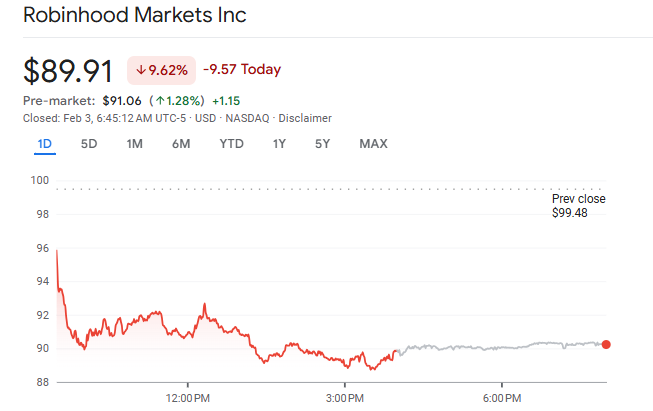This screenshot has width=653, height=411.
Task: Show the 1M price range
Action: pos(134,143)
